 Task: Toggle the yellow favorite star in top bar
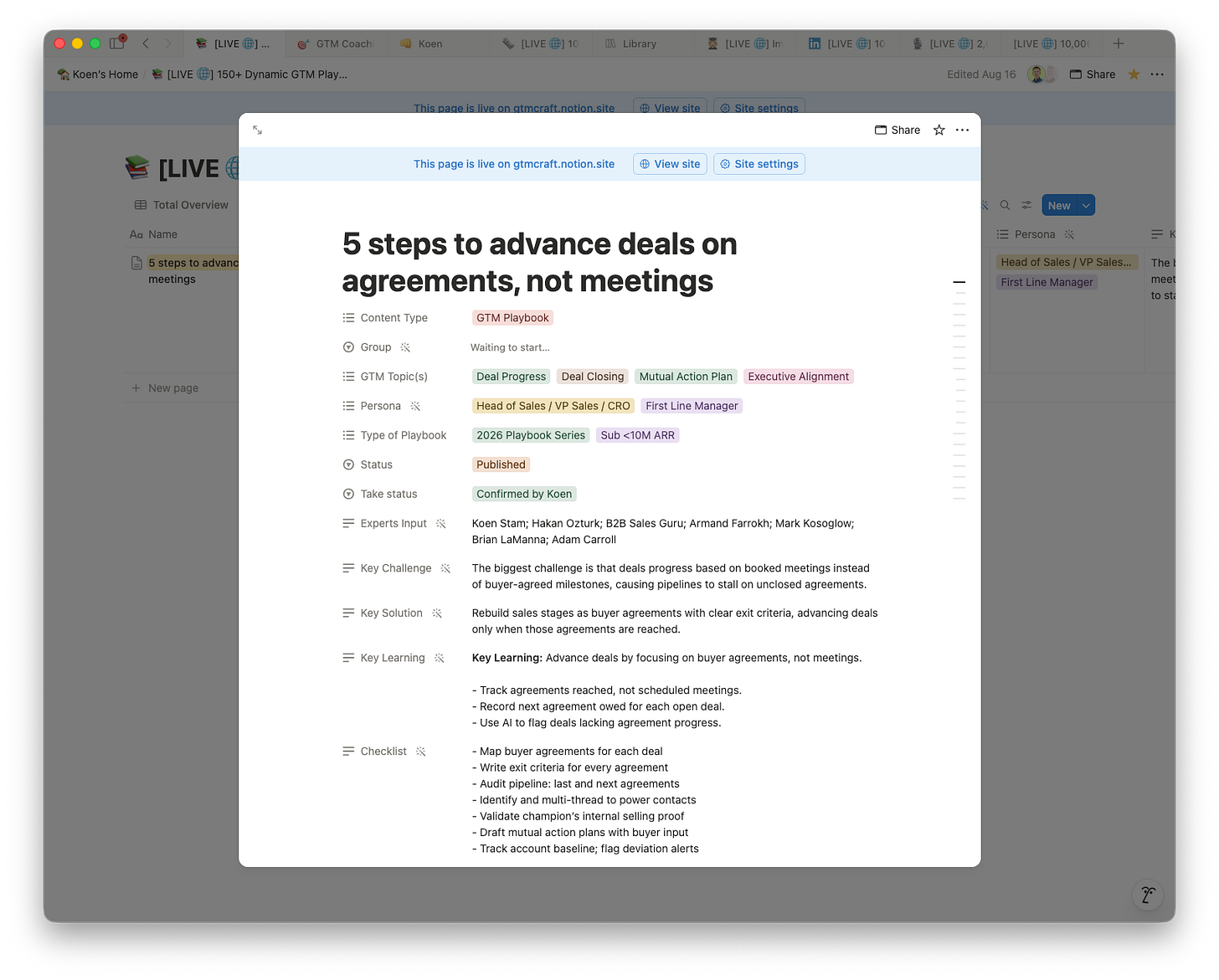tap(1134, 74)
